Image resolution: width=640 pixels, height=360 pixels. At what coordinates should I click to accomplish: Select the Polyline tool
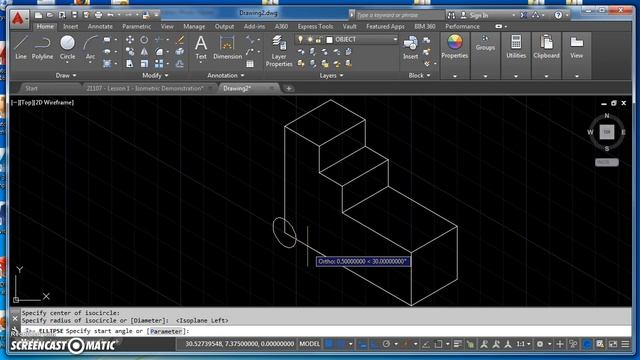[x=42, y=48]
